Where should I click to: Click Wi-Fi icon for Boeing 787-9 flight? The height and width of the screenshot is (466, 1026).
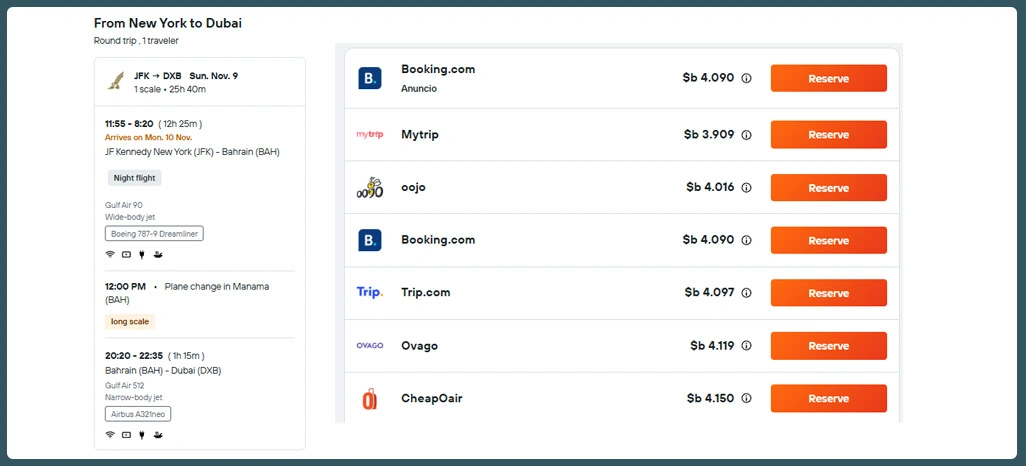point(110,255)
